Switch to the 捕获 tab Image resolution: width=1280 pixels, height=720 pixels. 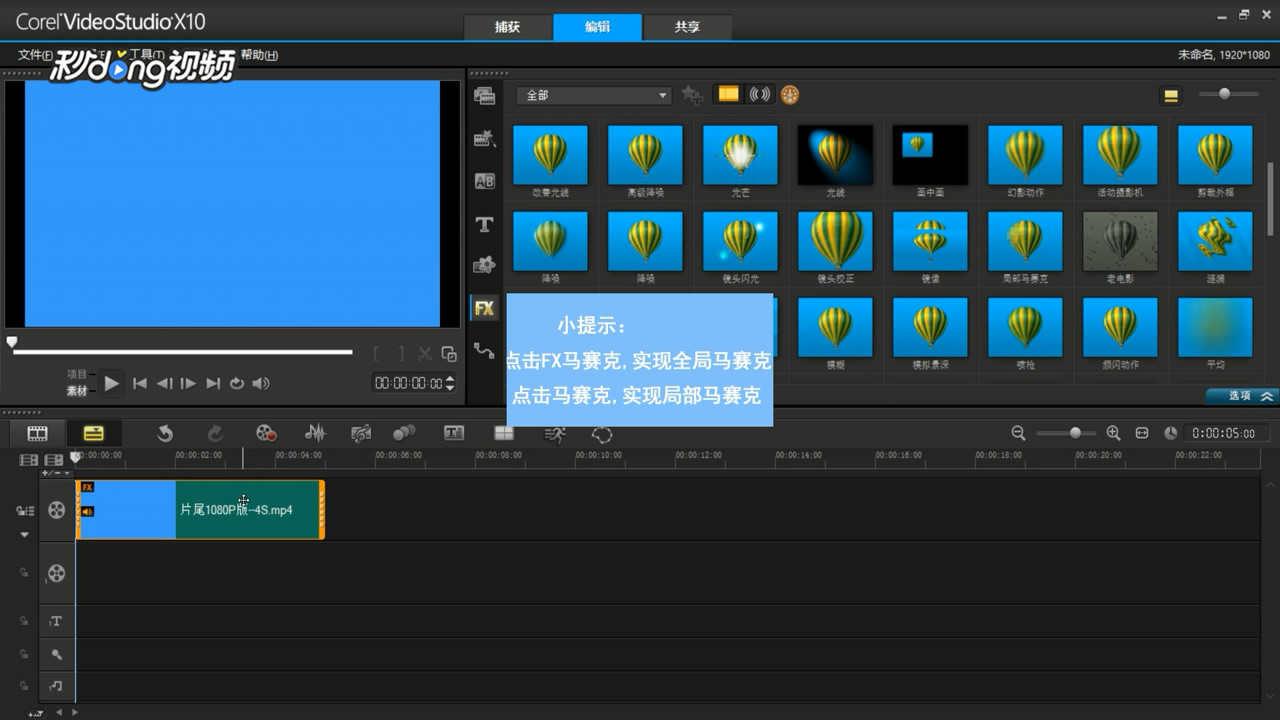coord(508,27)
